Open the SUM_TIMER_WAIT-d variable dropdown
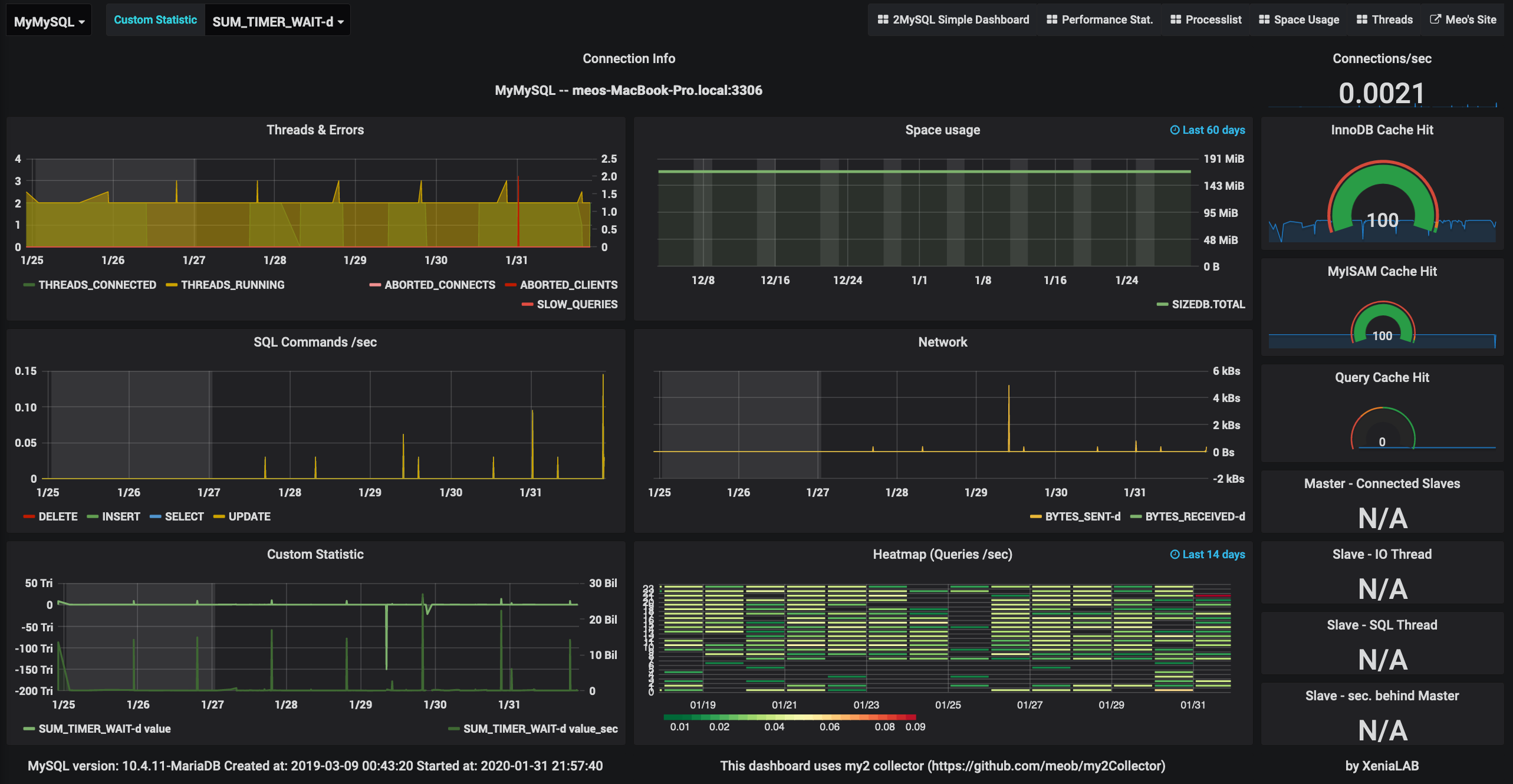 [277, 21]
